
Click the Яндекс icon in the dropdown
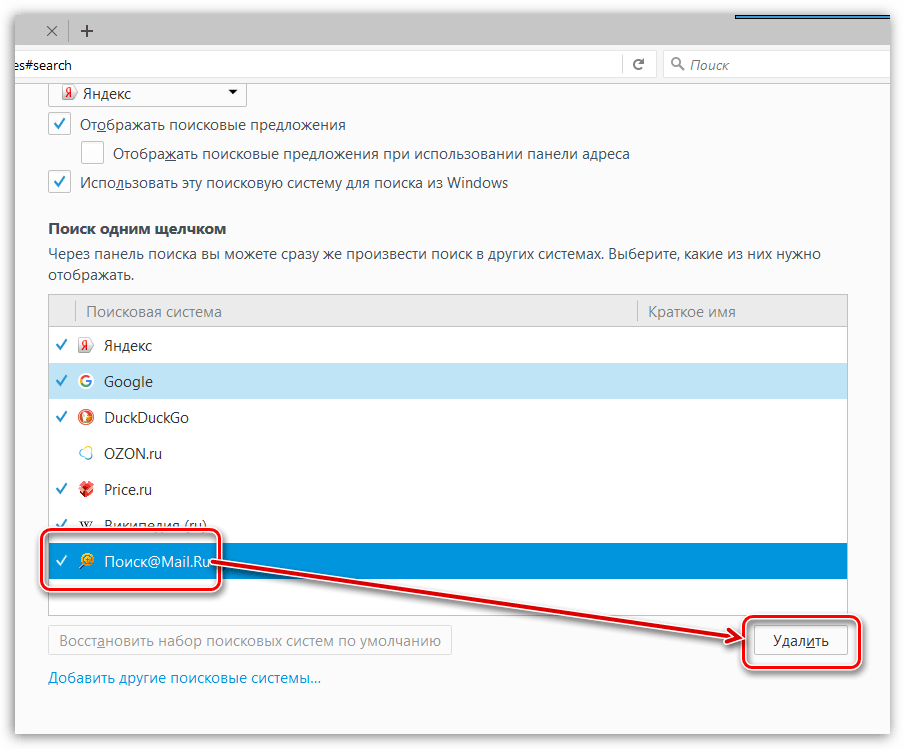click(x=69, y=93)
